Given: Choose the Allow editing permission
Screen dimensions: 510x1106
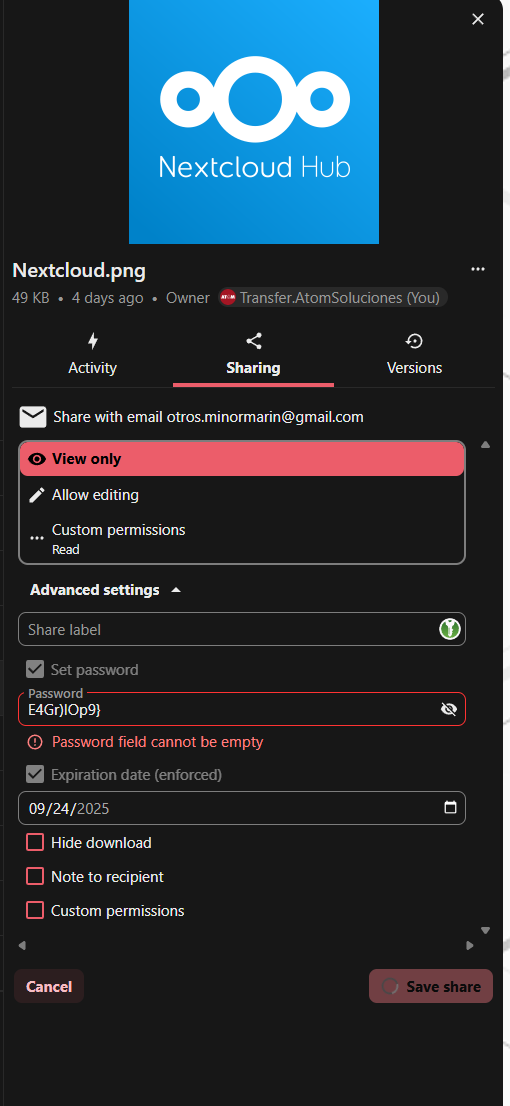Looking at the screenshot, I should point(242,495).
